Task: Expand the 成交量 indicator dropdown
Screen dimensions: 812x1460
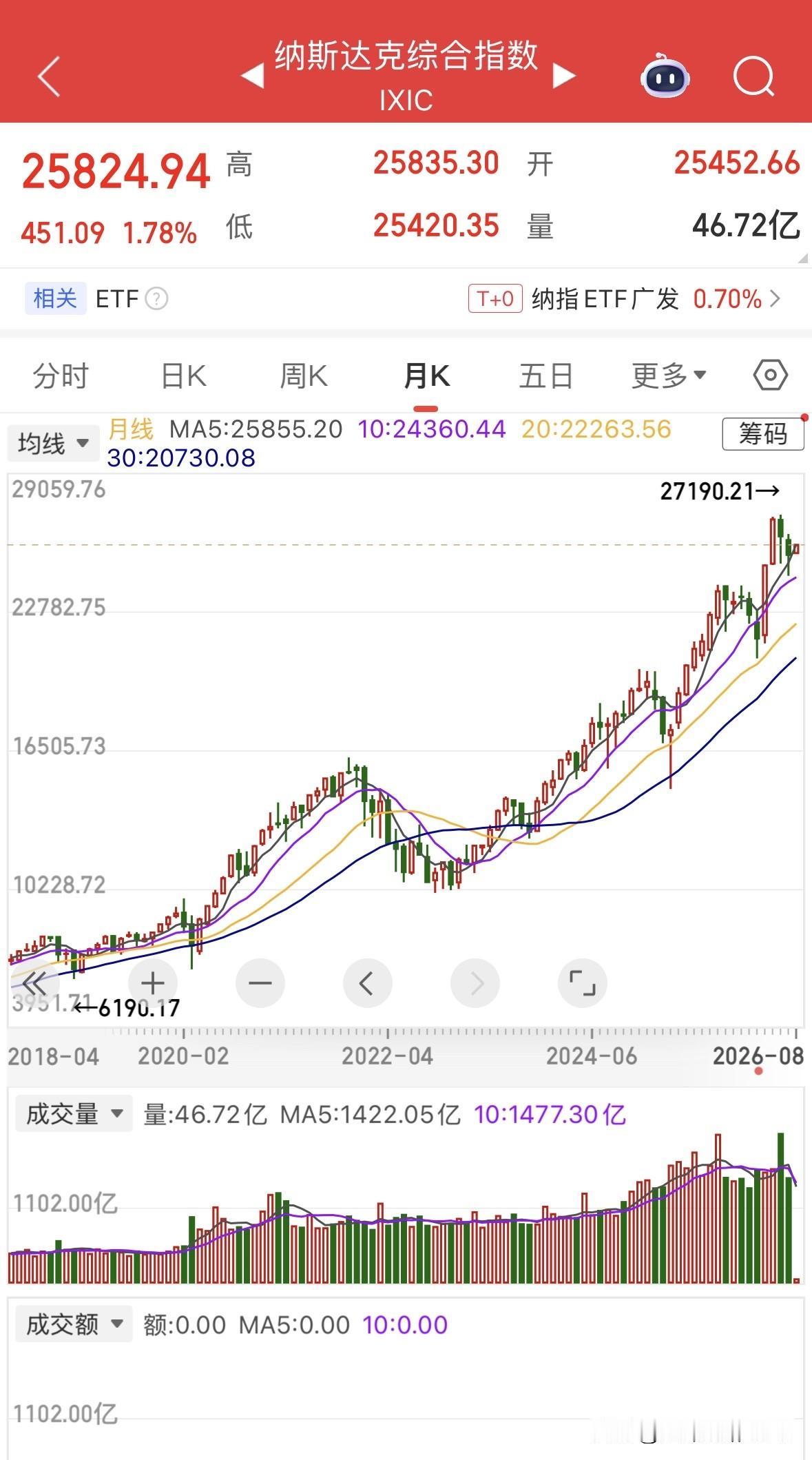Action: coord(73,1114)
